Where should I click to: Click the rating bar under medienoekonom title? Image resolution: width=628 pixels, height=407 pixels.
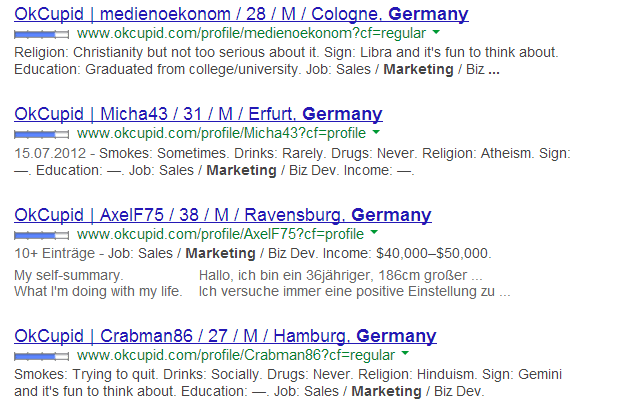(x=41, y=35)
